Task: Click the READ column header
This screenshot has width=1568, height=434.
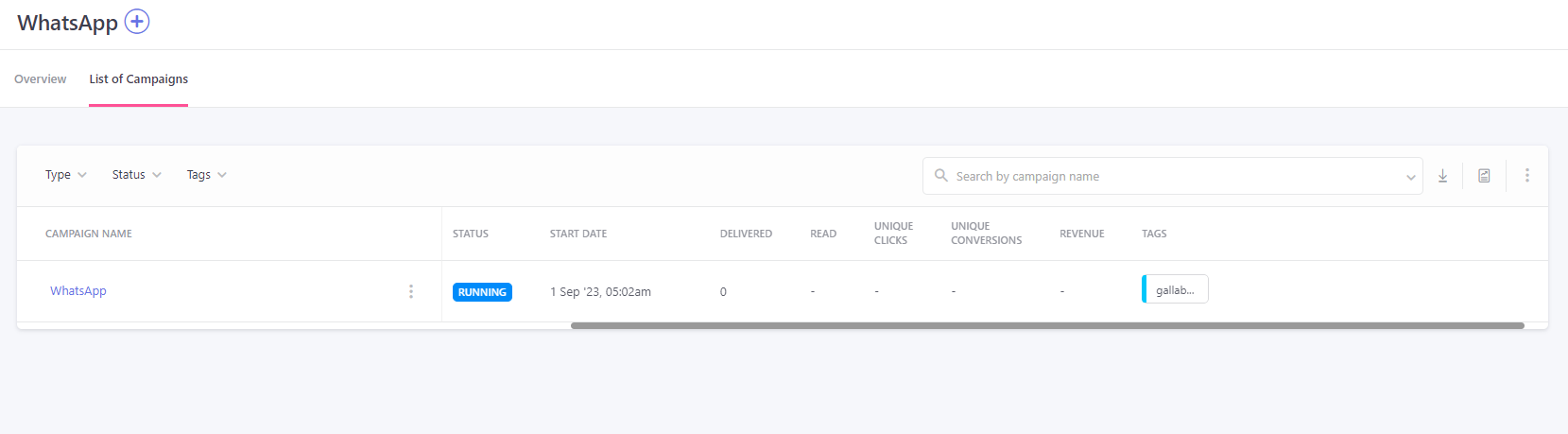Action: [x=823, y=234]
